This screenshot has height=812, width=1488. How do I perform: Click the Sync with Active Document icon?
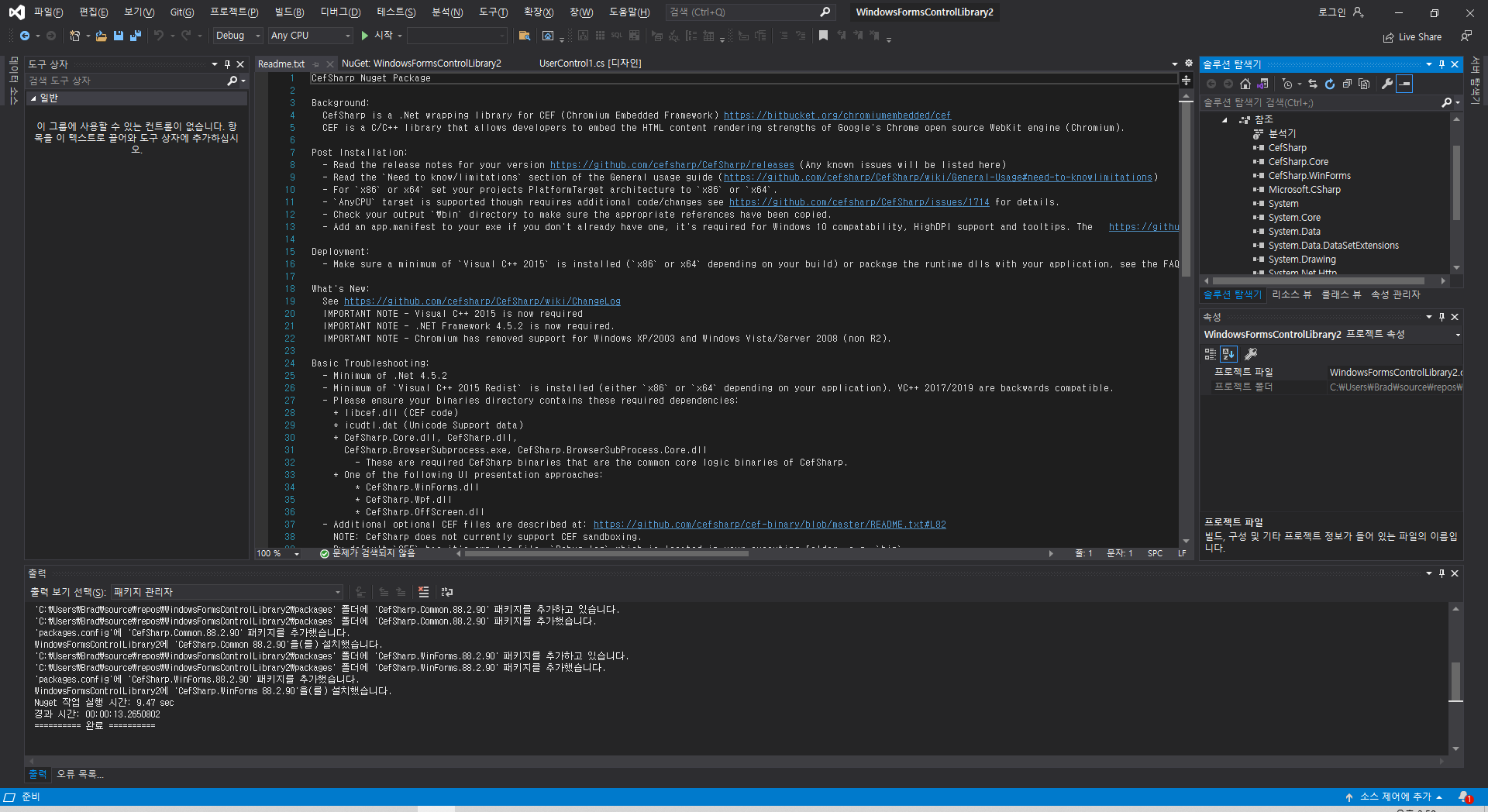tap(1313, 84)
